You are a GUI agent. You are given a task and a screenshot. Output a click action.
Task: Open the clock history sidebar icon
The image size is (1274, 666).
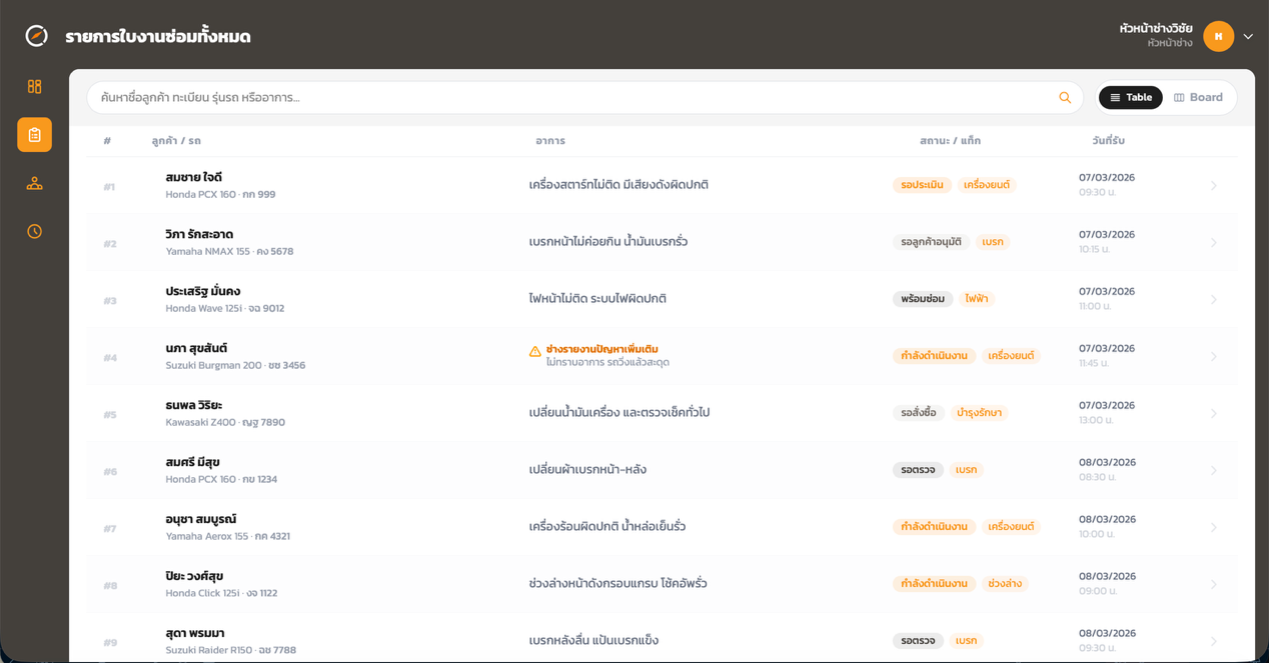(35, 232)
